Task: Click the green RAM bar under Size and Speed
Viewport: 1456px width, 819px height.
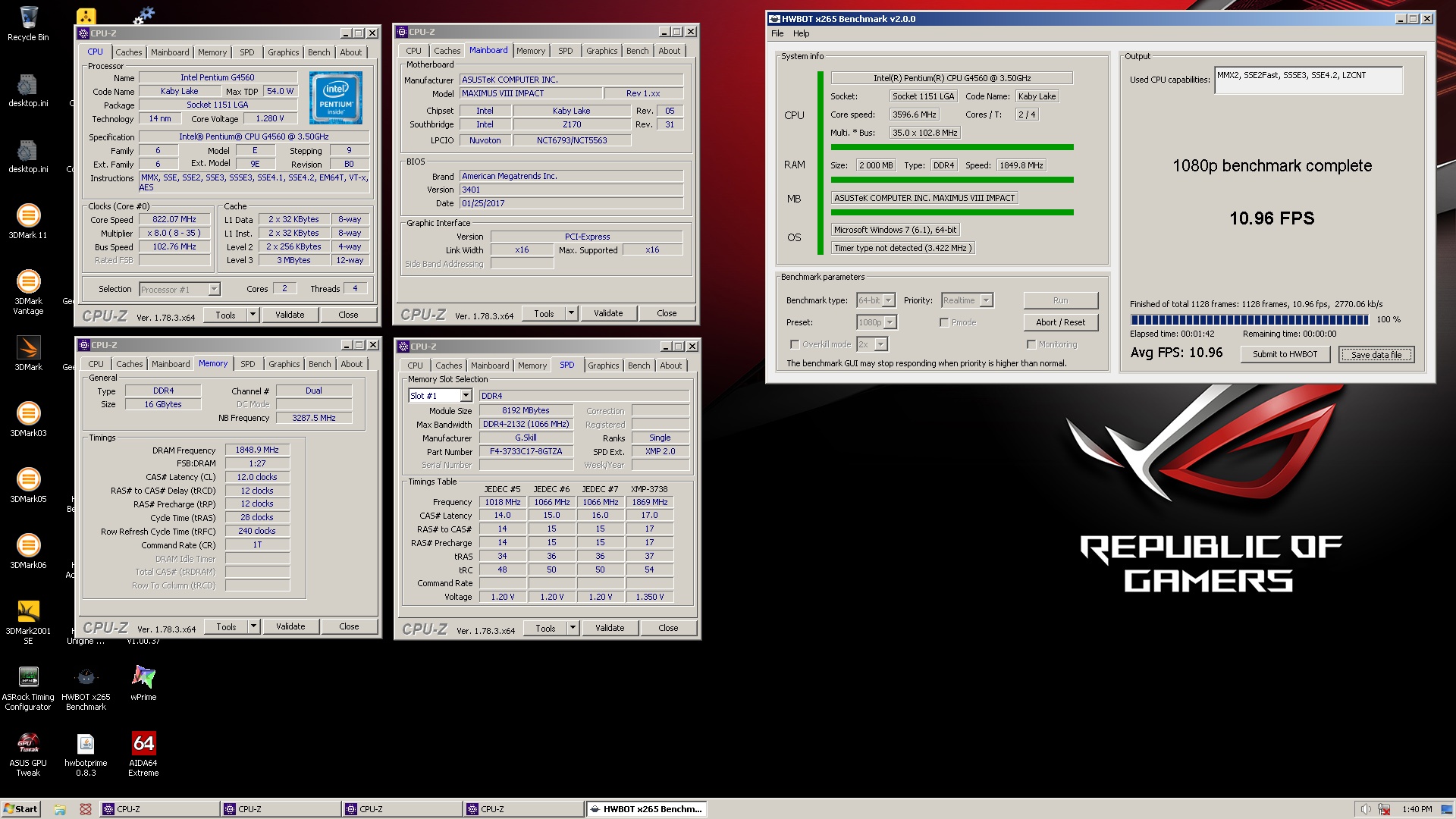Action: pyautogui.click(x=952, y=180)
